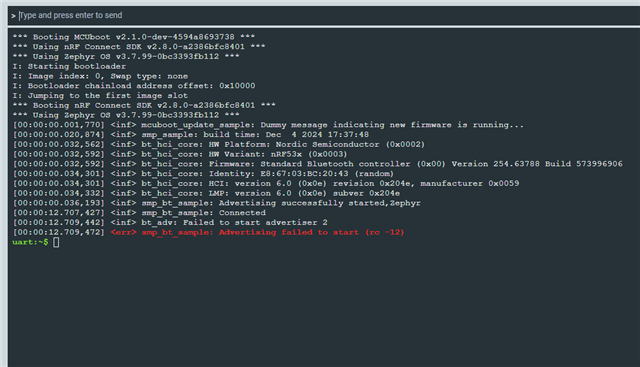Click the 'Booting MCUboot v2.1.0-dev' line

click(133, 37)
